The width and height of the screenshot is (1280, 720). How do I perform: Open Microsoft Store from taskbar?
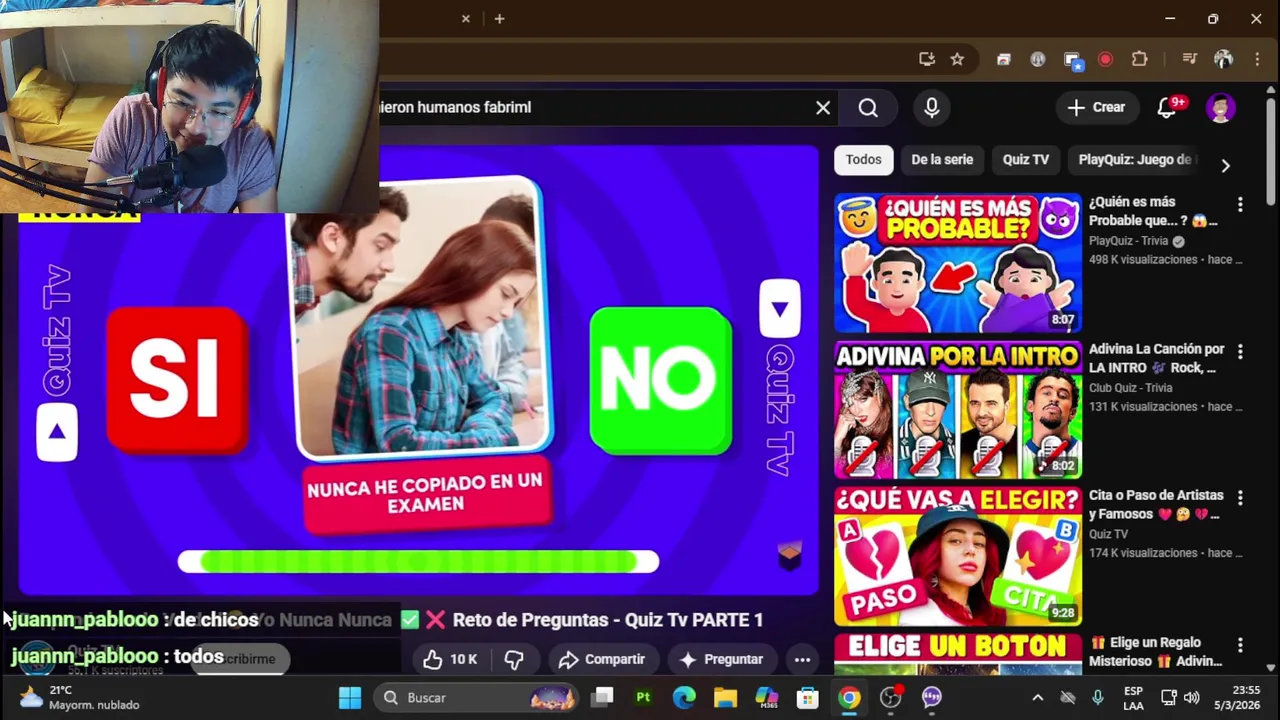pyautogui.click(x=807, y=697)
